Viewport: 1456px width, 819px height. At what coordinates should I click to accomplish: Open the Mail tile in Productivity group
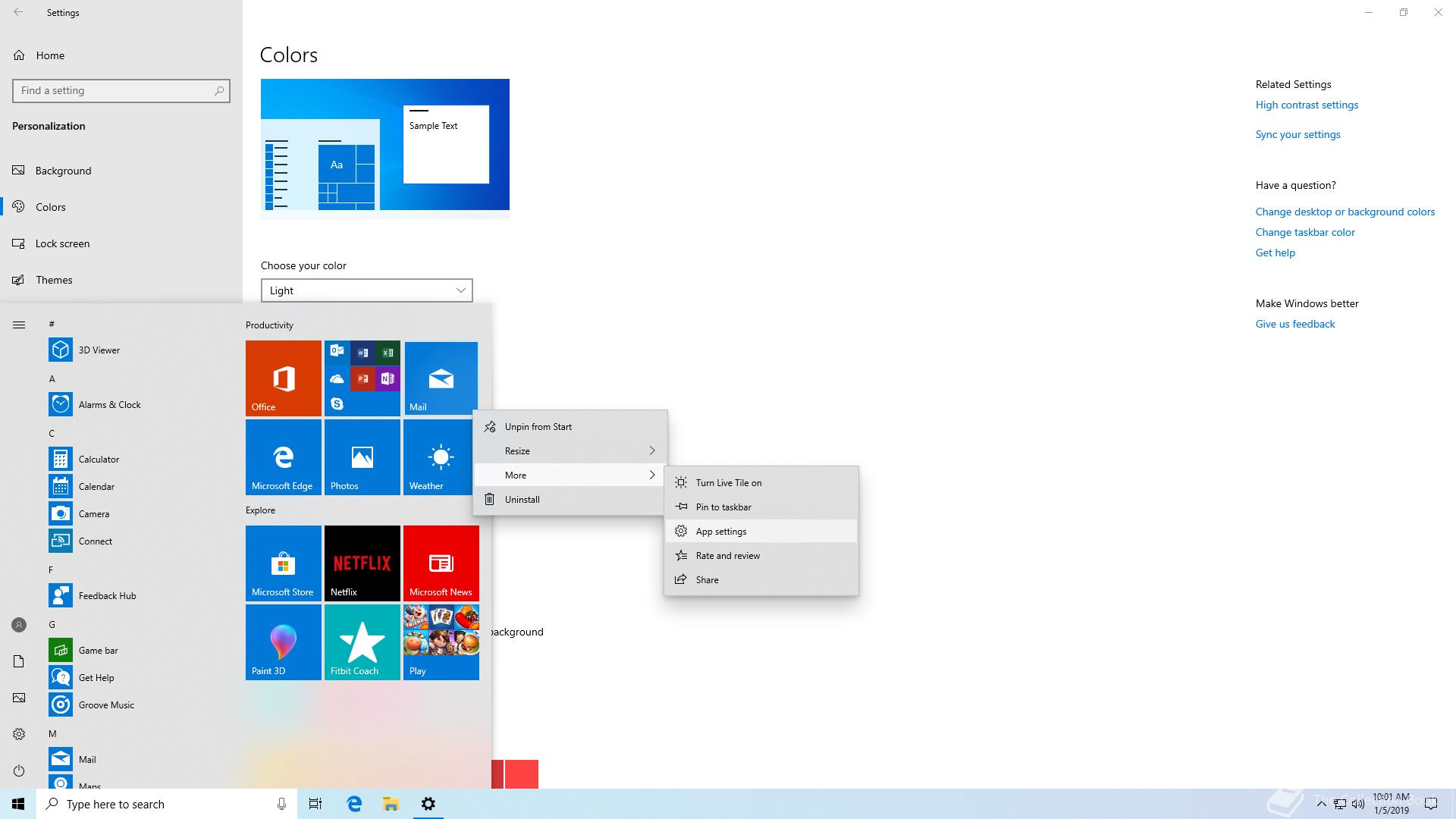[441, 378]
